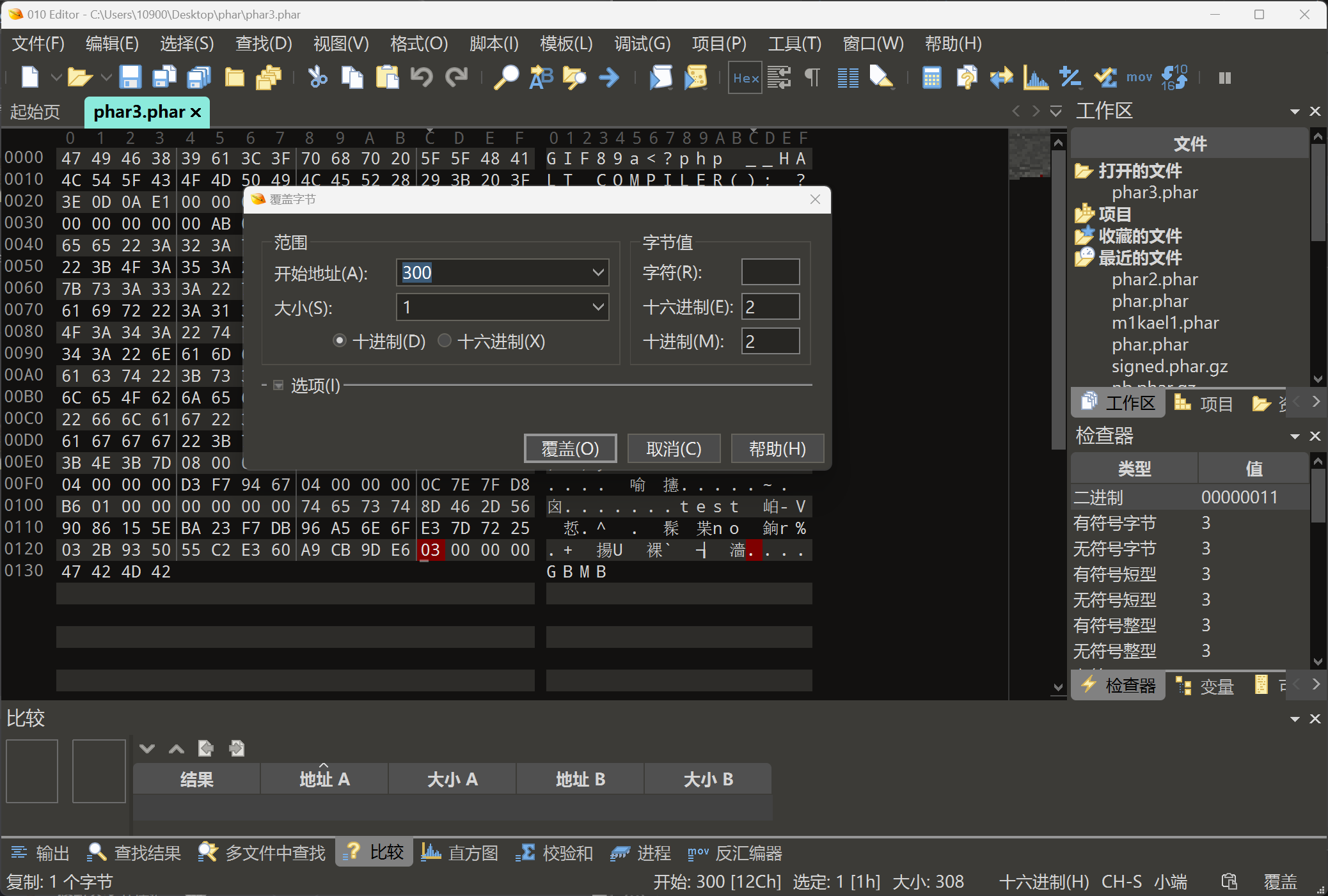Click the mov disassembler toolbar icon
The width and height of the screenshot is (1328, 896).
tap(1139, 78)
